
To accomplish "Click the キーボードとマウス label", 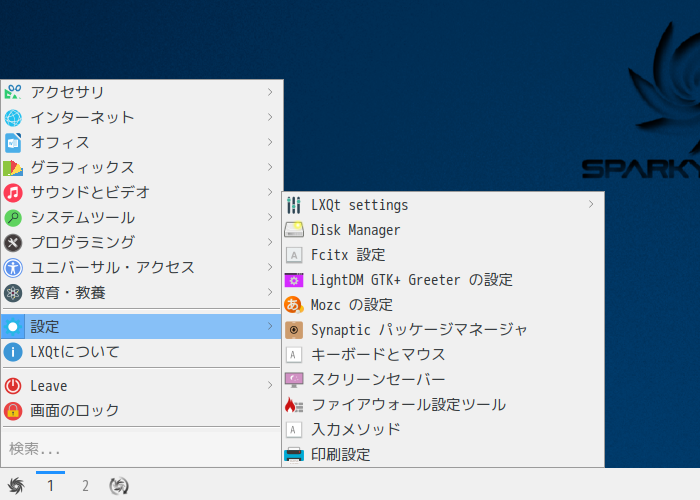I will (378, 355).
